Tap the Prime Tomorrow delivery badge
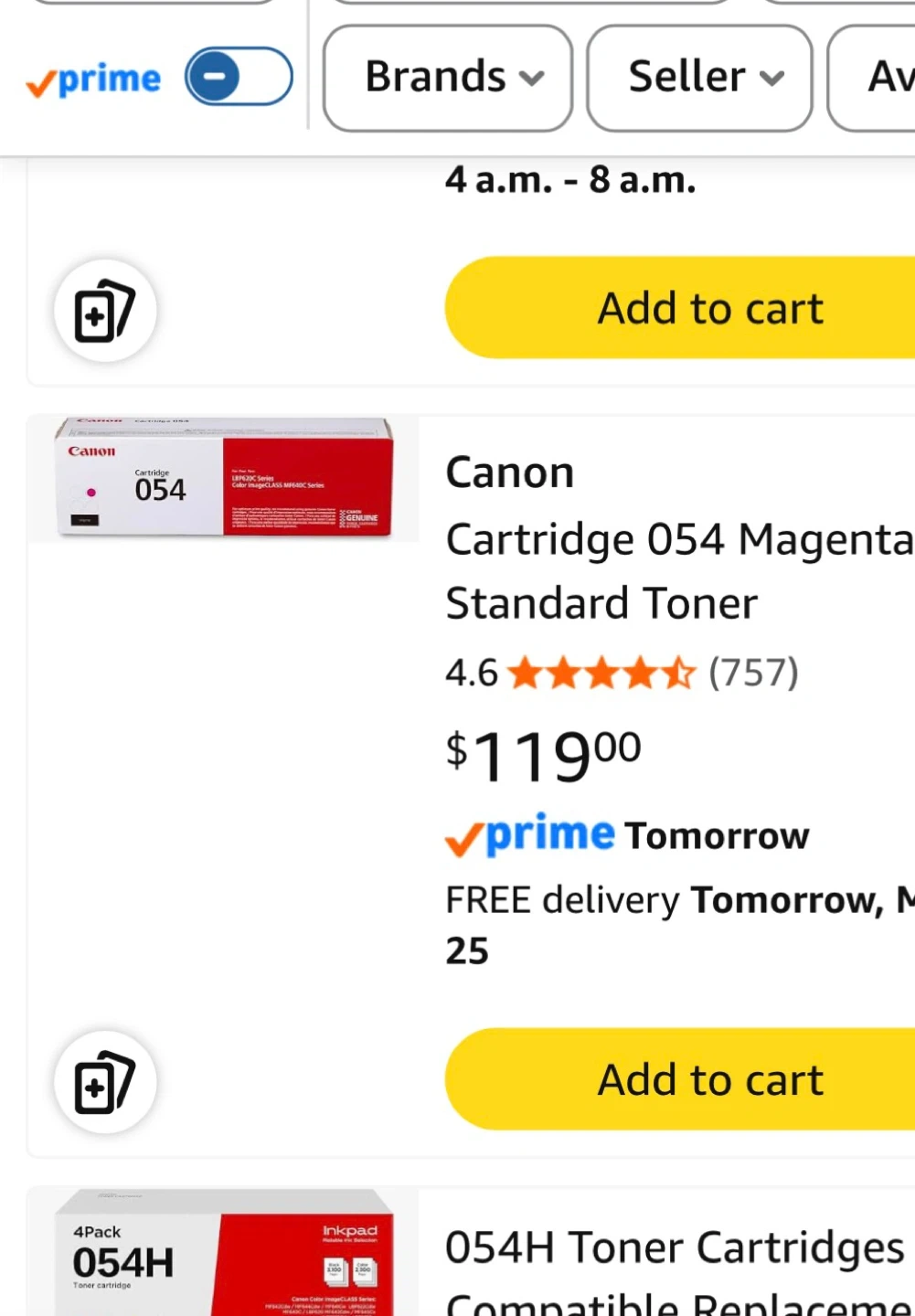915x1316 pixels. coord(627,835)
